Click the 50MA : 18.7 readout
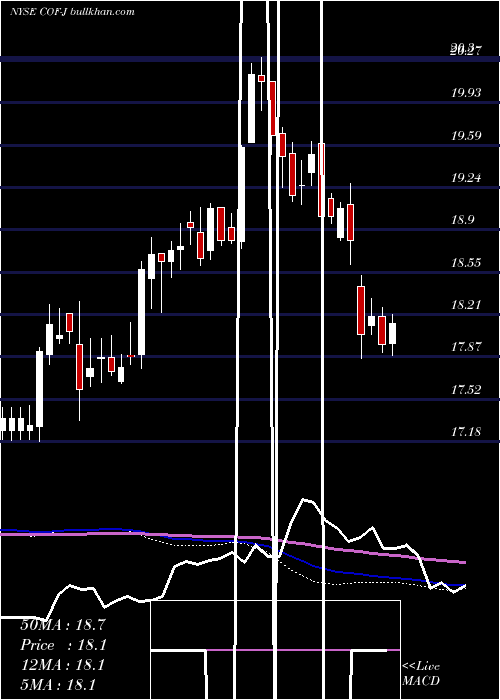 tap(63, 625)
